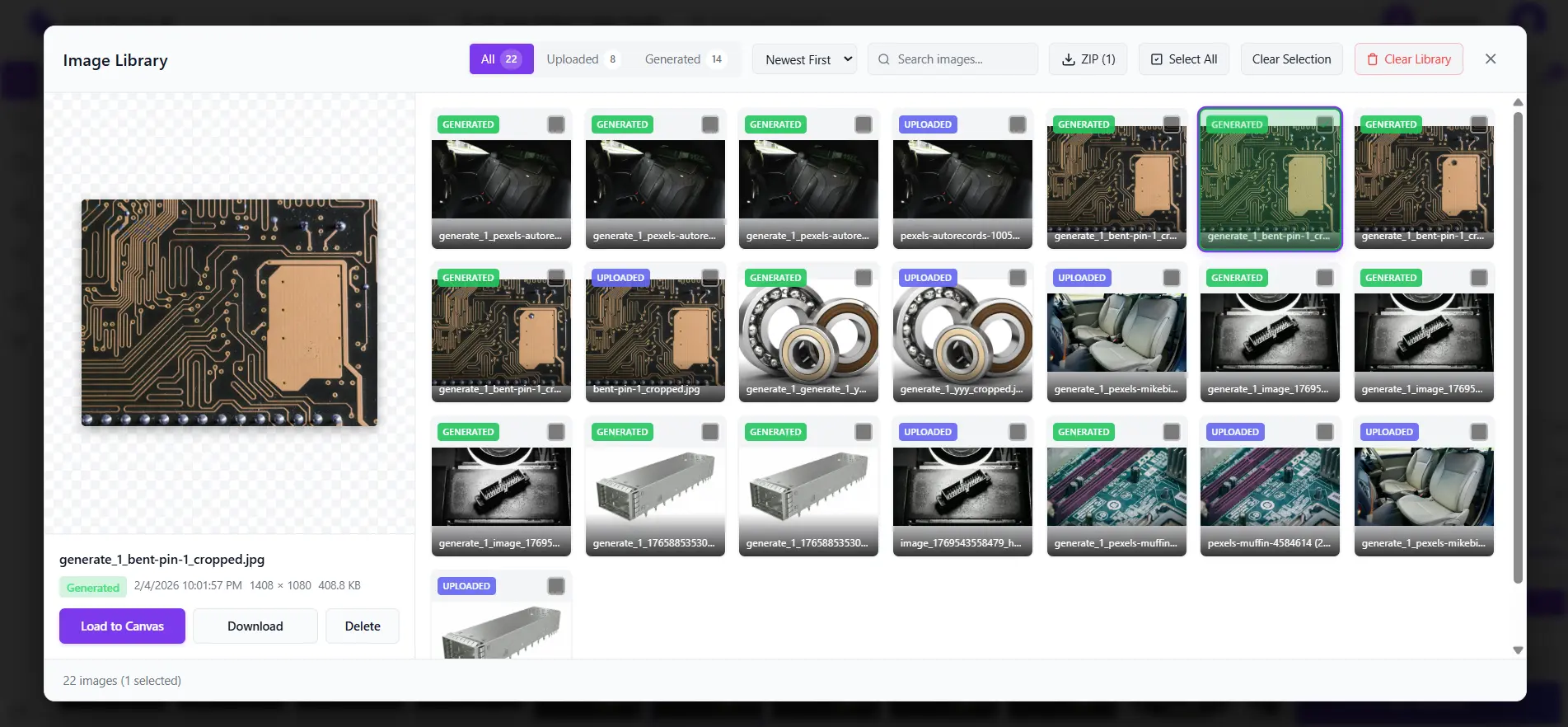This screenshot has height=727, width=1568.
Task: Download the selected image
Action: (x=255, y=626)
